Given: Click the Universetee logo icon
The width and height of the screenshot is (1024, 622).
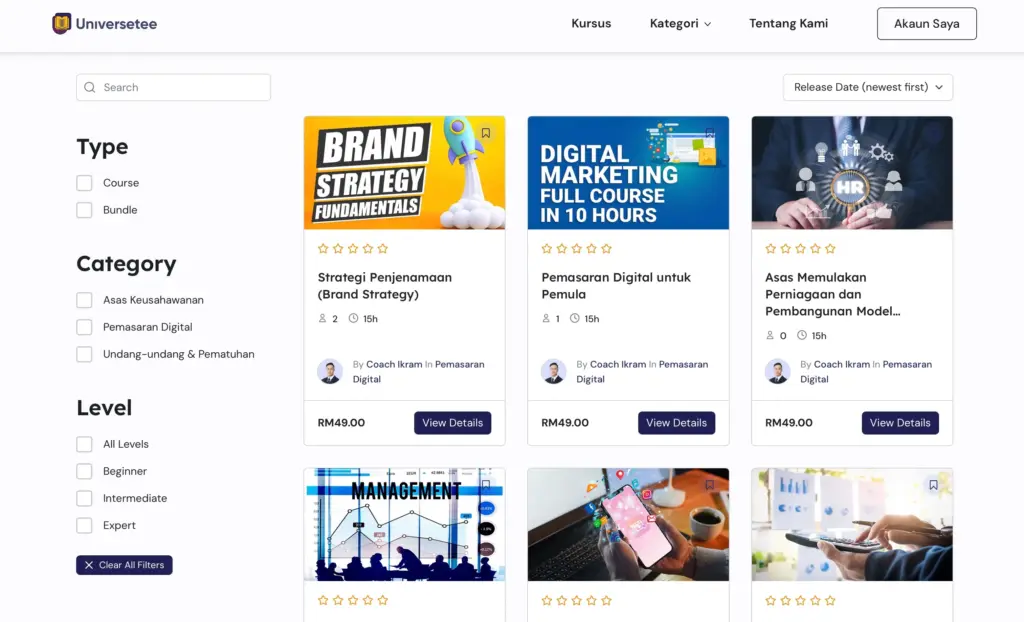Looking at the screenshot, I should pyautogui.click(x=62, y=24).
